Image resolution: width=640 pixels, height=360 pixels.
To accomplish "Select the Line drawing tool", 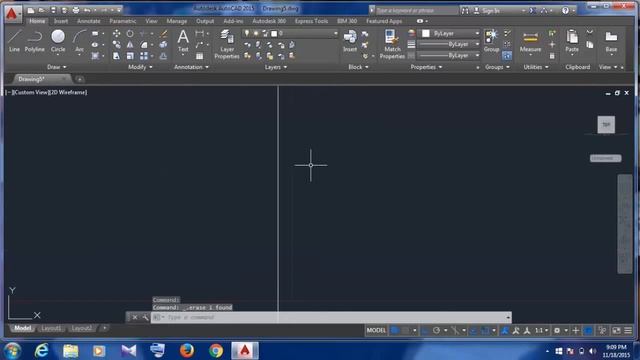I will (x=14, y=41).
